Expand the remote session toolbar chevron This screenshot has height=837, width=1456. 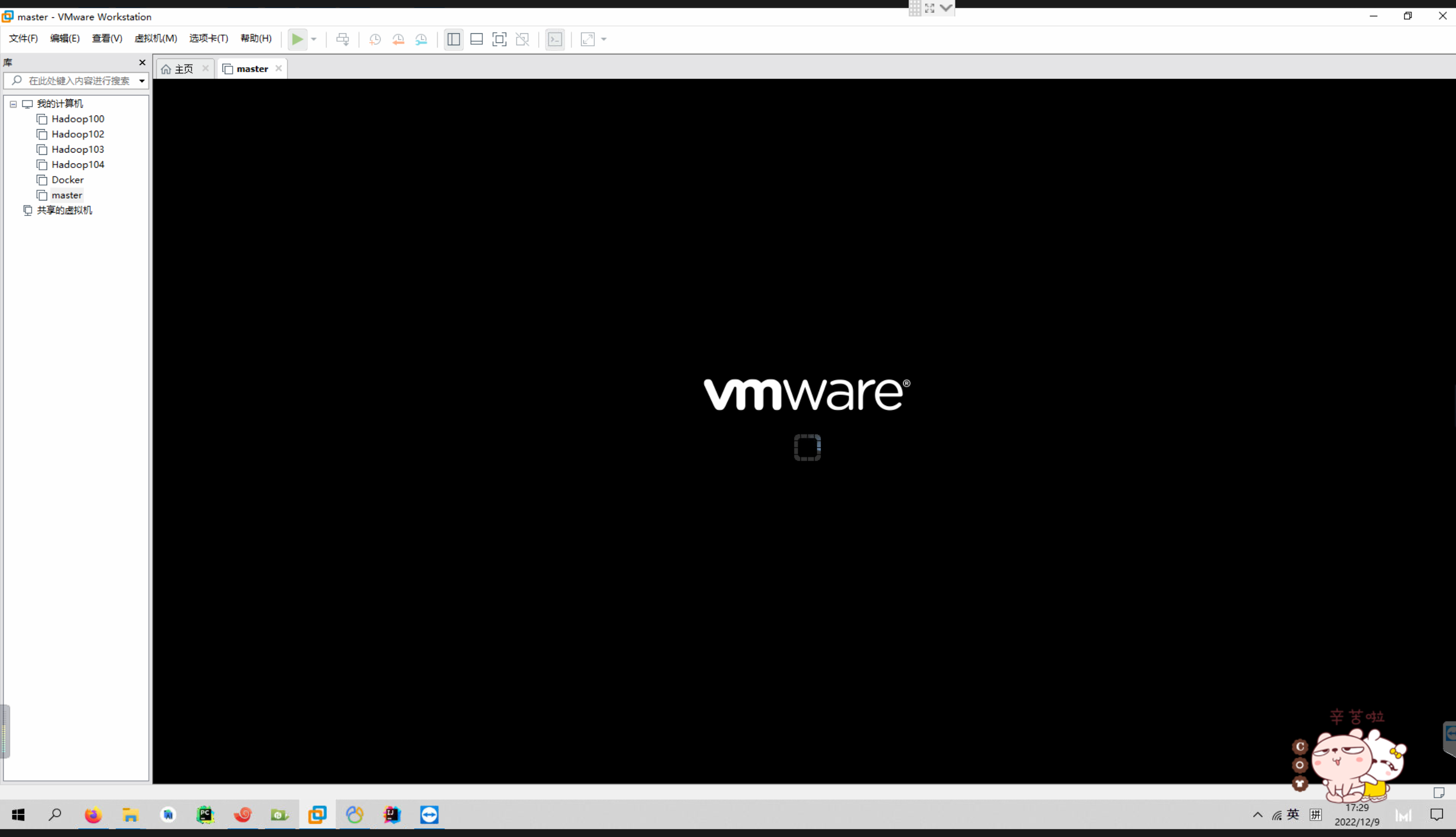click(x=946, y=8)
